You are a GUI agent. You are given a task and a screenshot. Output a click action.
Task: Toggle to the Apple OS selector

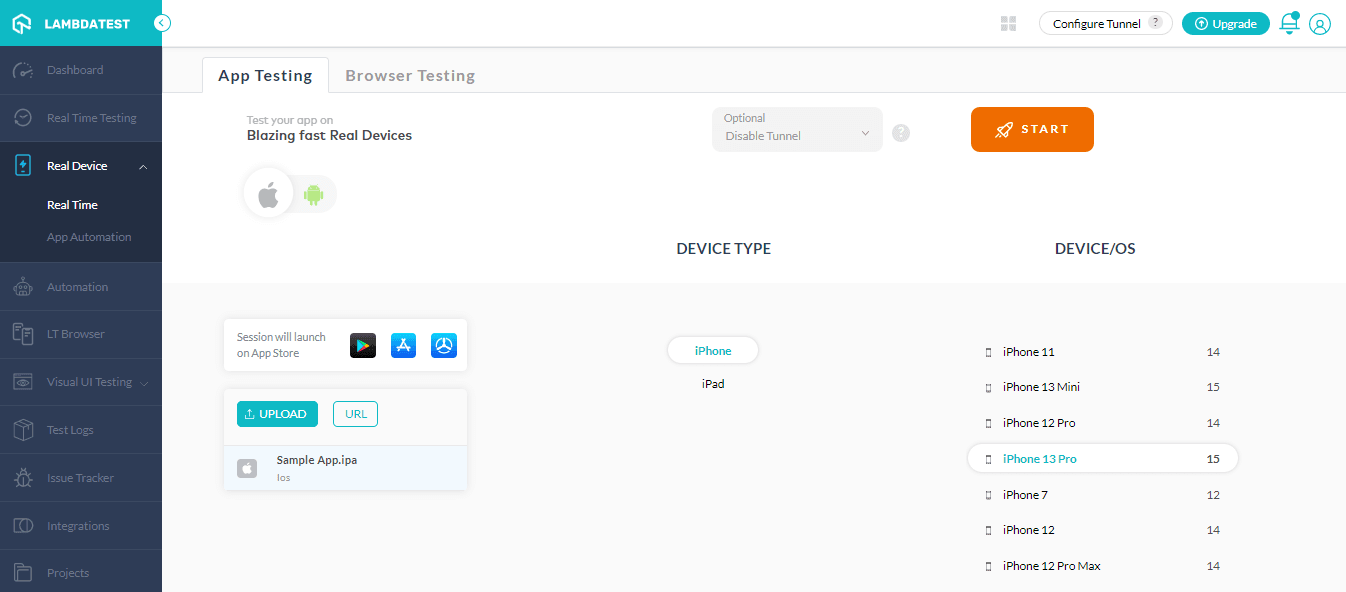point(268,192)
